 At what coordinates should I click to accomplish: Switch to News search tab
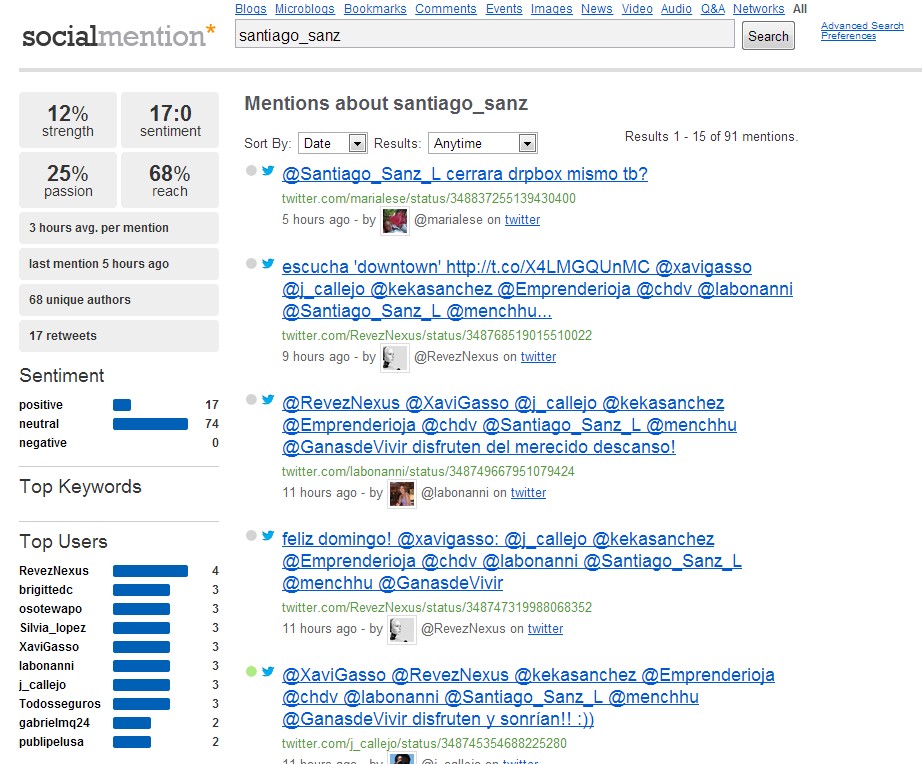pos(597,9)
